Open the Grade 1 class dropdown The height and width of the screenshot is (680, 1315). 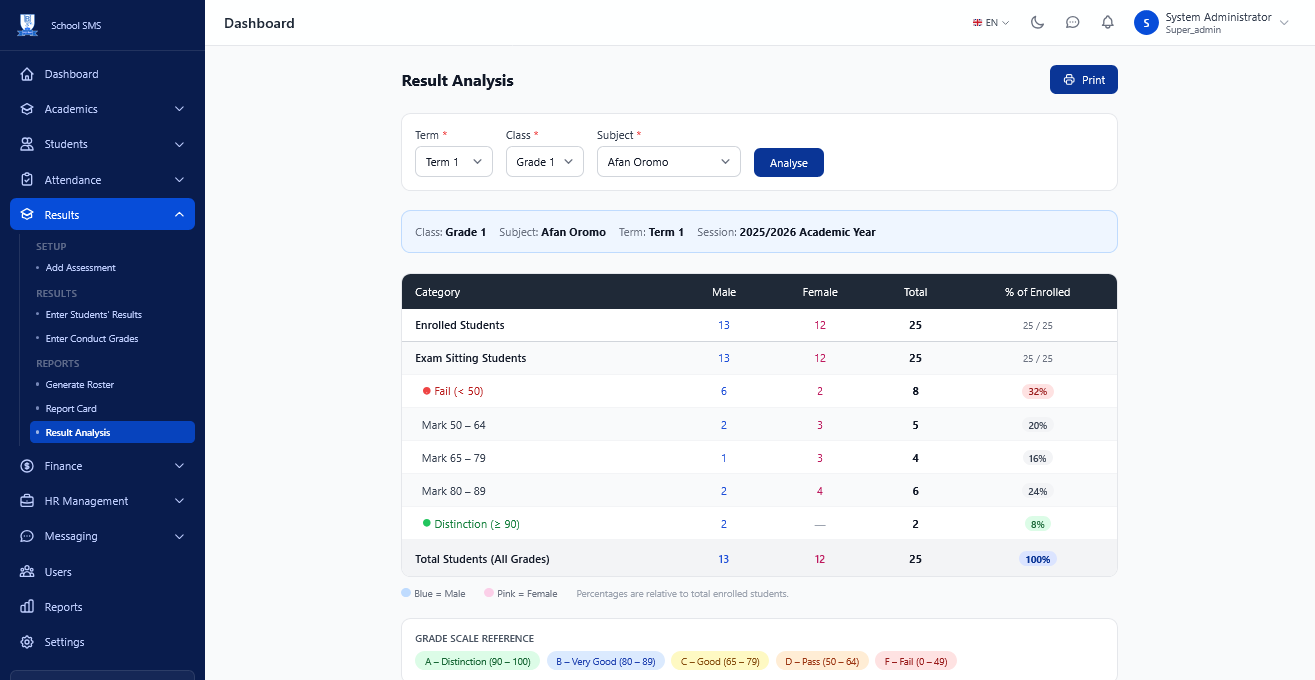pos(545,162)
